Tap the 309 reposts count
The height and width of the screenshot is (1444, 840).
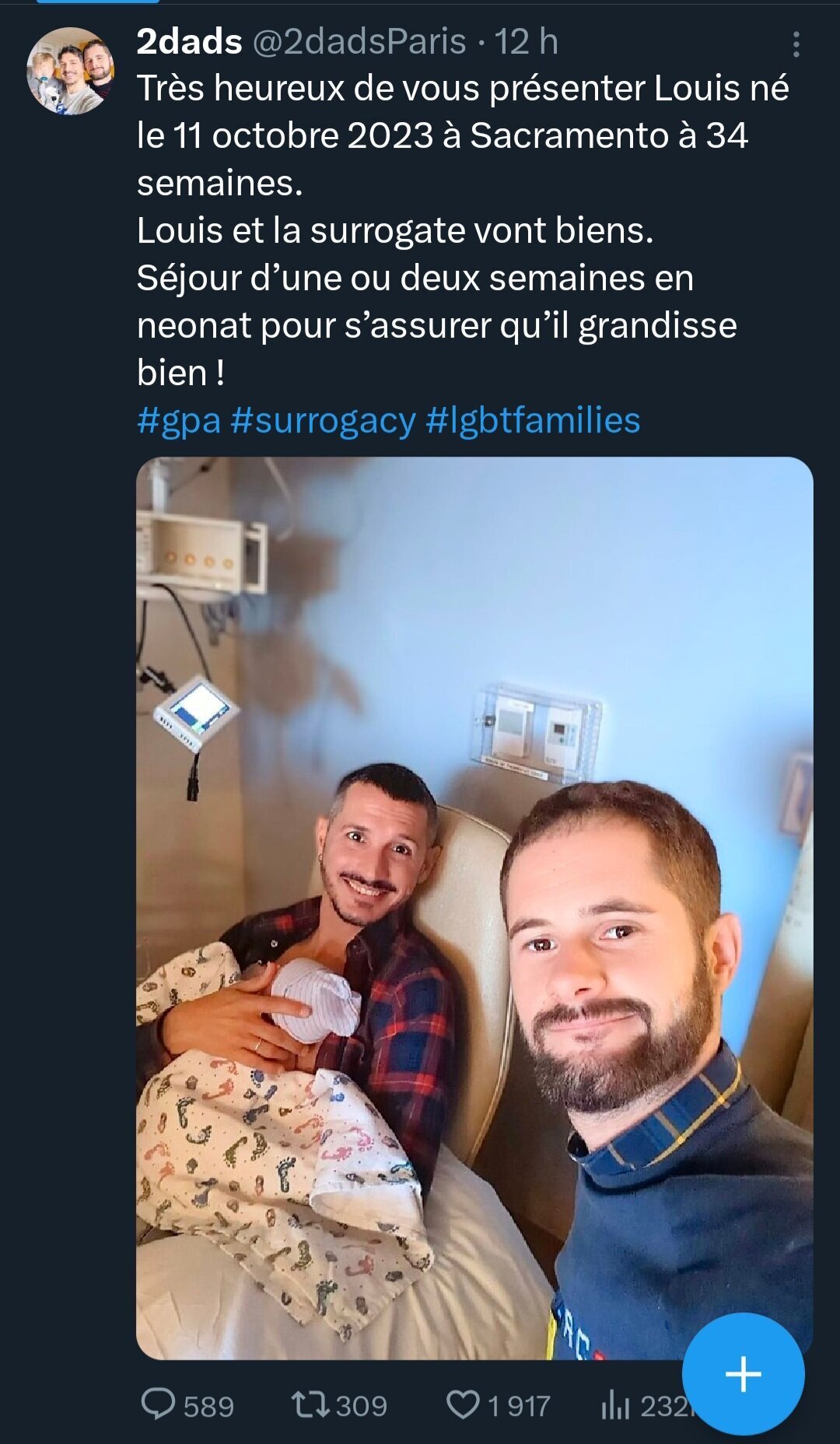click(x=361, y=1406)
